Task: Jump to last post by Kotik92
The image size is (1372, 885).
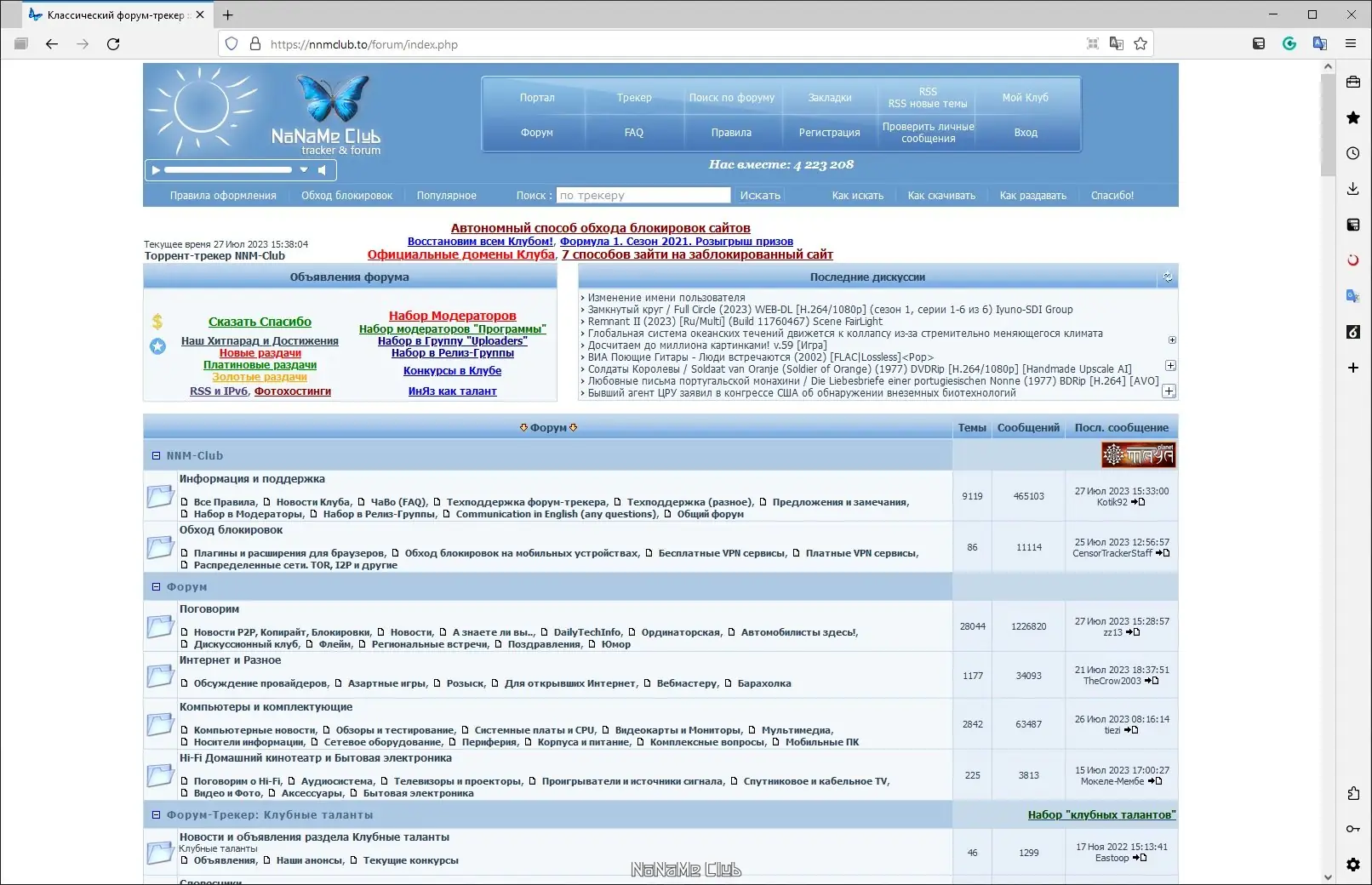Action: point(1138,502)
